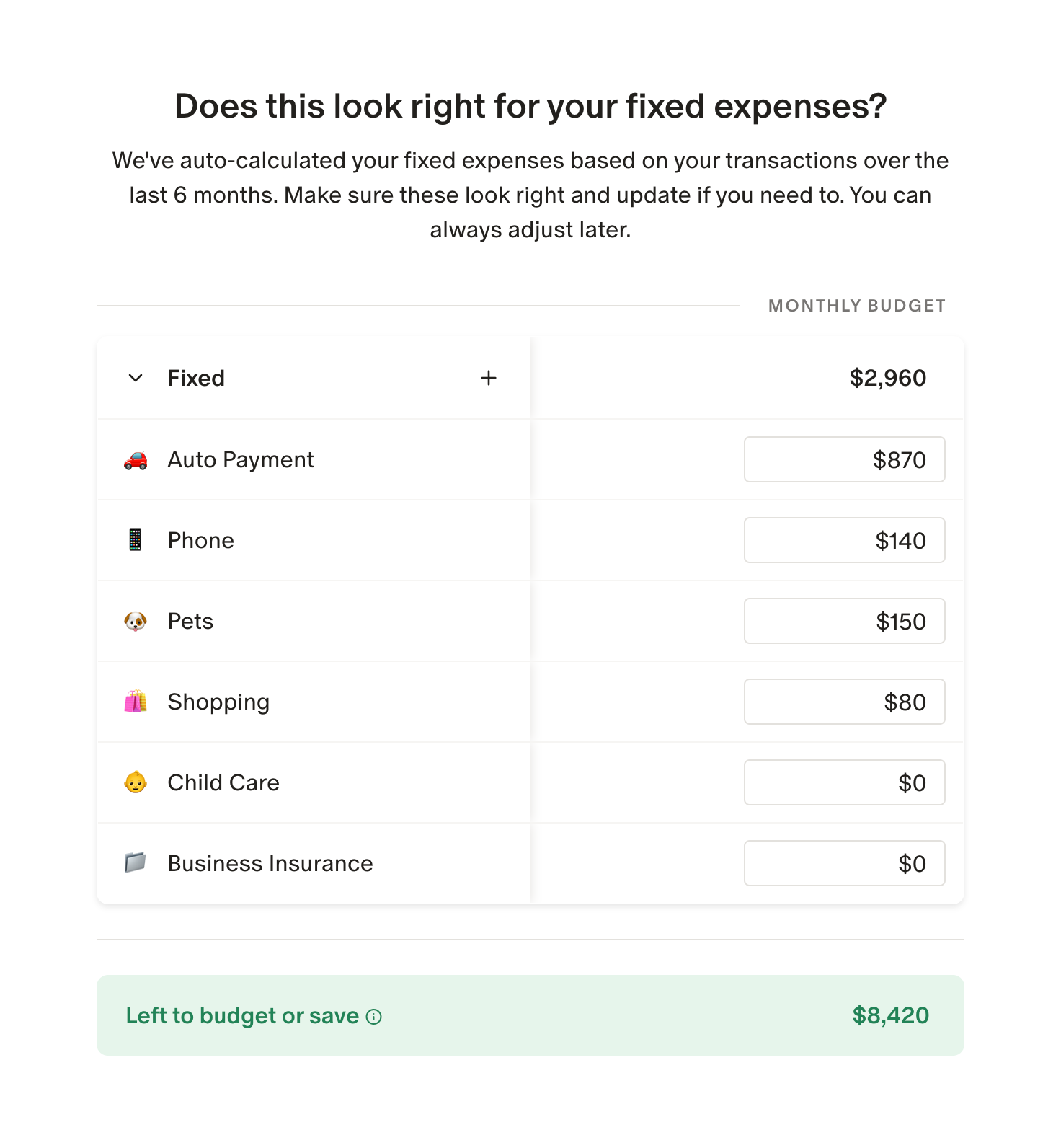Add a new Fixed category with plus
1061x1148 pixels.
pyautogui.click(x=489, y=378)
